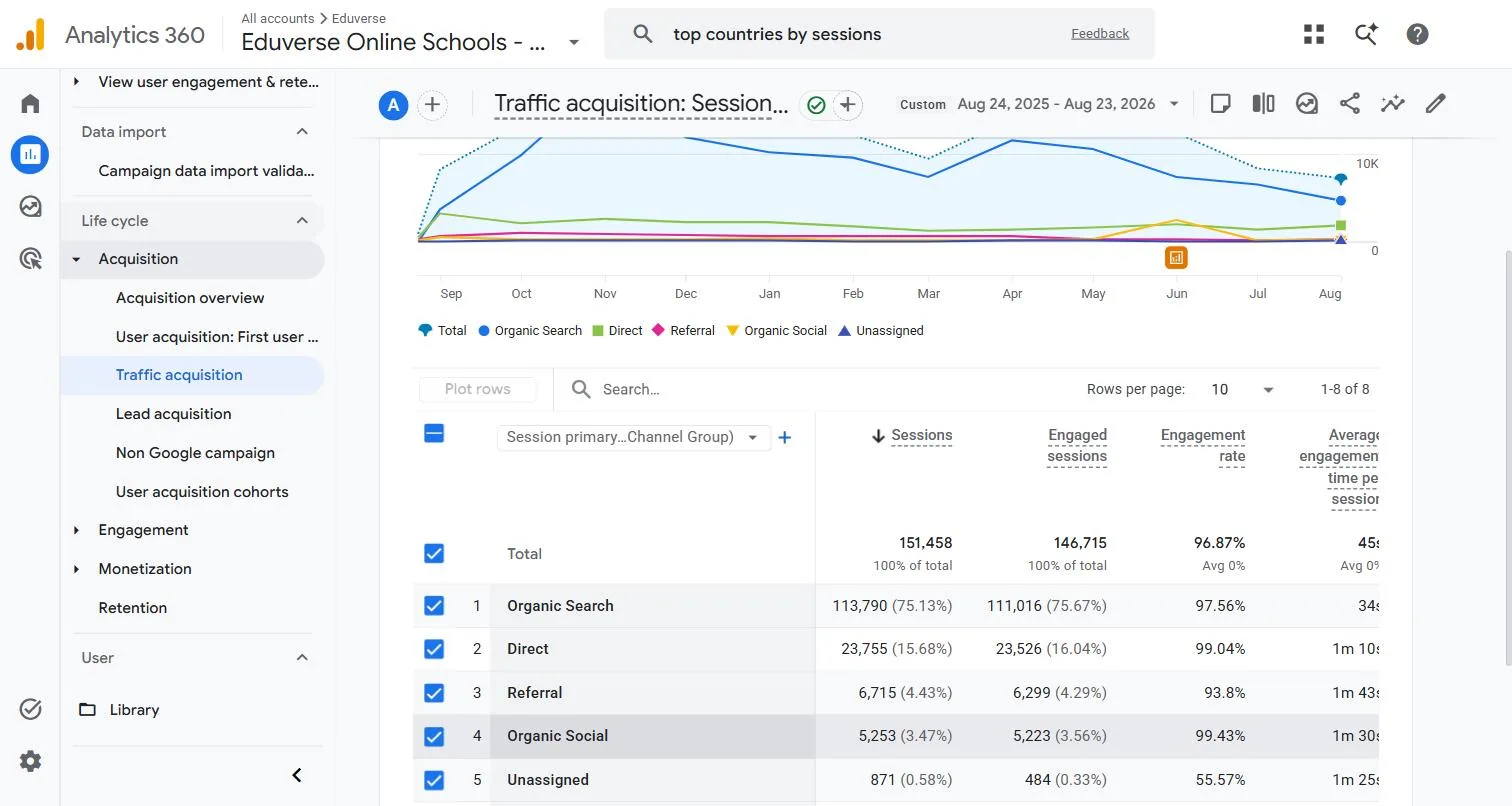The image size is (1512, 806).
Task: Open the property selector dropdown arrow
Action: click(x=574, y=42)
